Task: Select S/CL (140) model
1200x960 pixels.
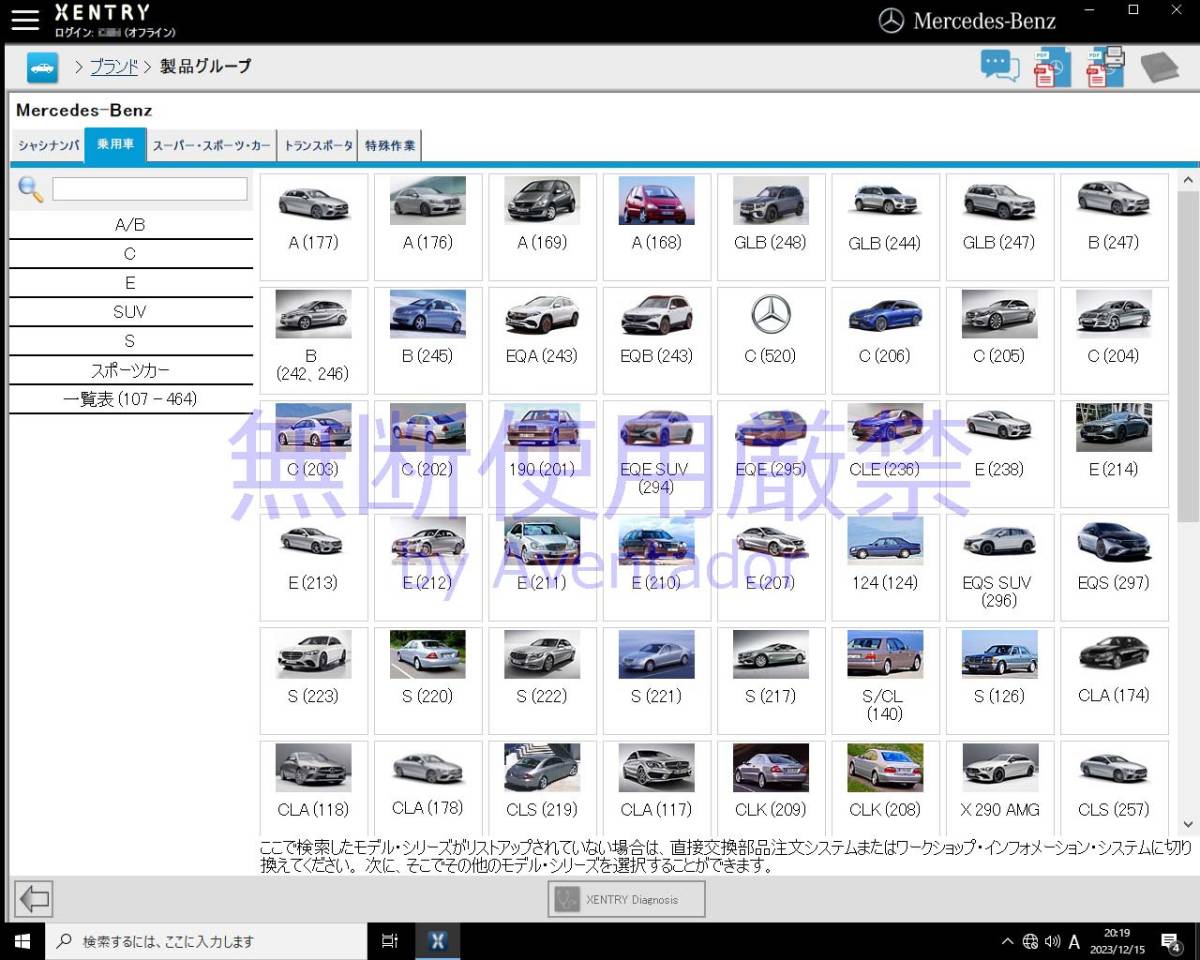Action: [885, 681]
